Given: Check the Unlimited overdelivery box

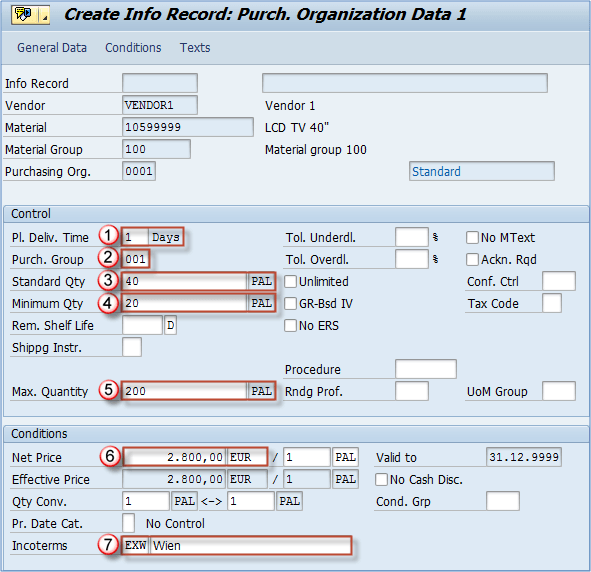Looking at the screenshot, I should 290,281.
